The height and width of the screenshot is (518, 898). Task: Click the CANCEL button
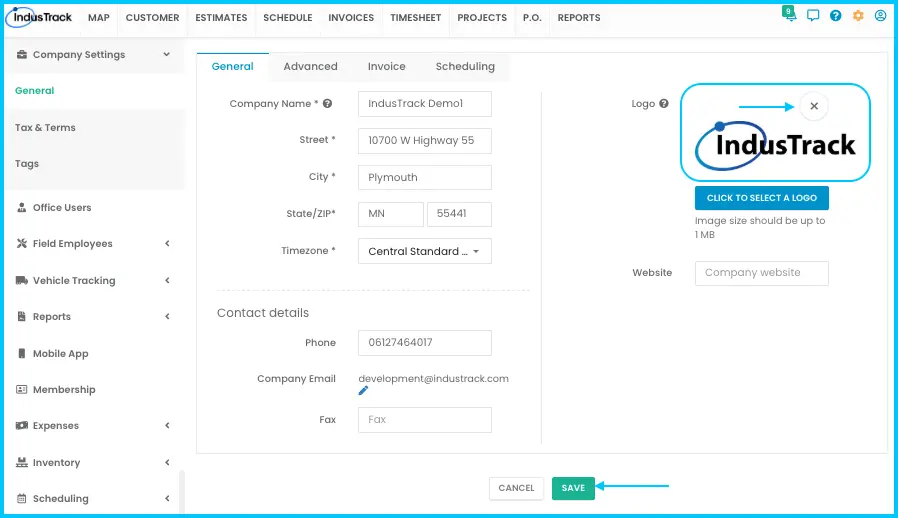click(x=516, y=488)
